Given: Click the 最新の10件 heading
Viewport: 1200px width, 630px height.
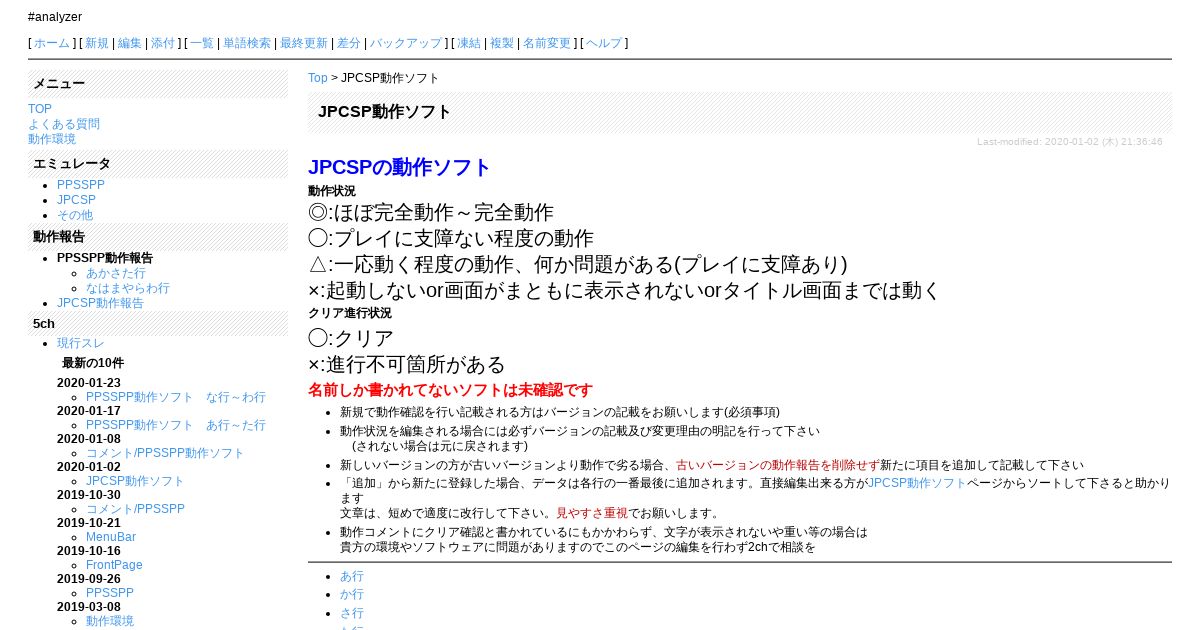Looking at the screenshot, I should click(93, 363).
